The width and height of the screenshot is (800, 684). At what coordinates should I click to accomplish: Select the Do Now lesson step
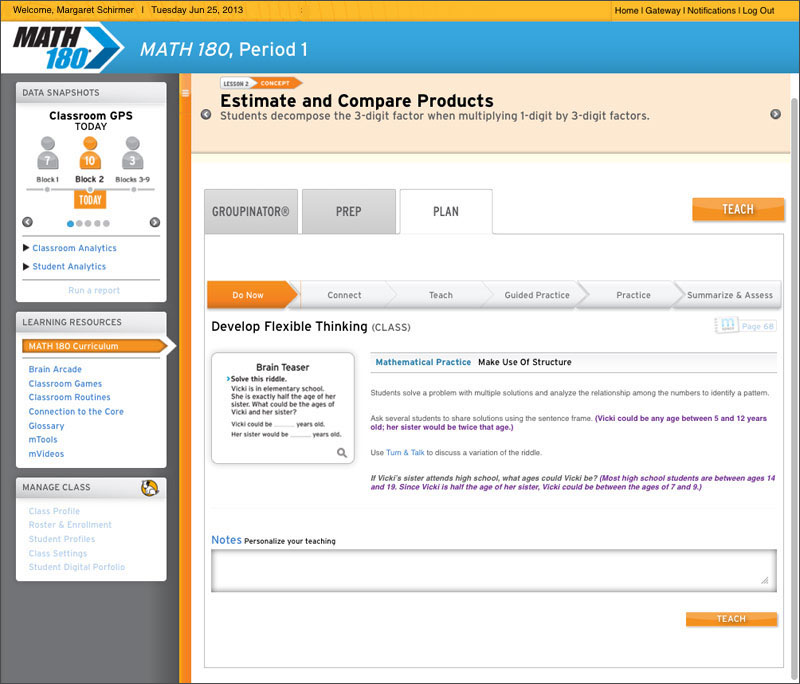click(x=248, y=295)
